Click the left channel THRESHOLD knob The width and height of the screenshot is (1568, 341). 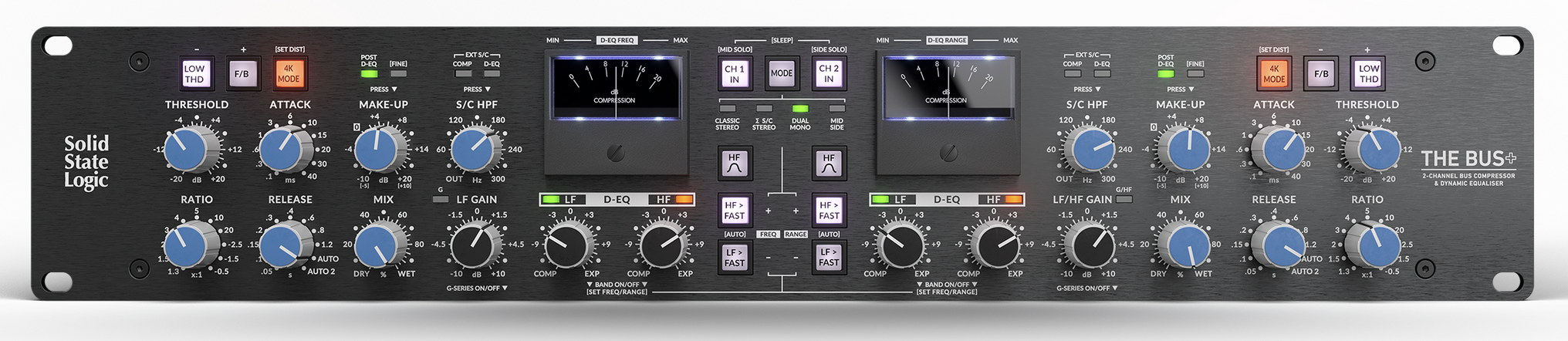tap(188, 150)
